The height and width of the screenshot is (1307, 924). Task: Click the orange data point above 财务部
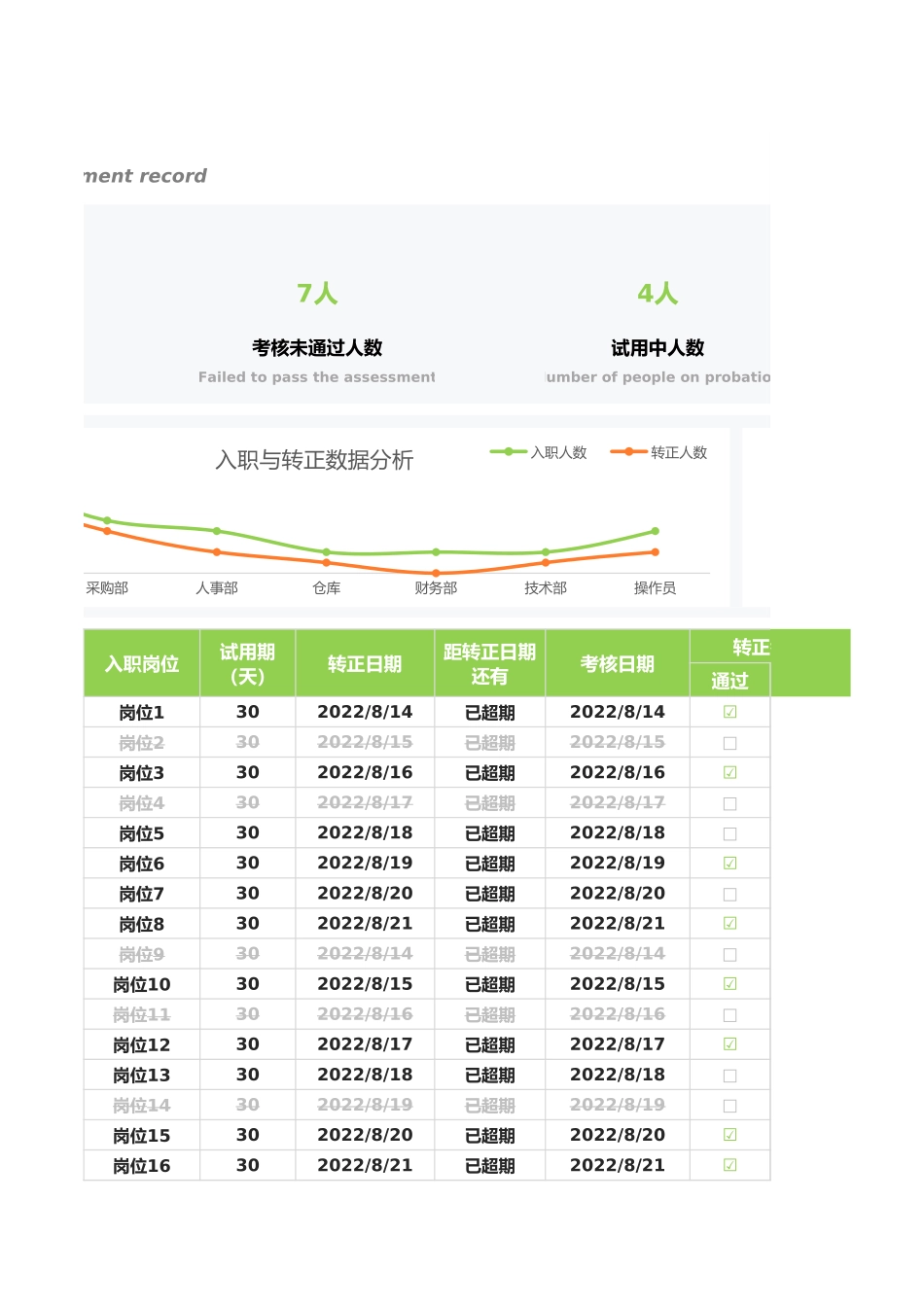point(436,573)
